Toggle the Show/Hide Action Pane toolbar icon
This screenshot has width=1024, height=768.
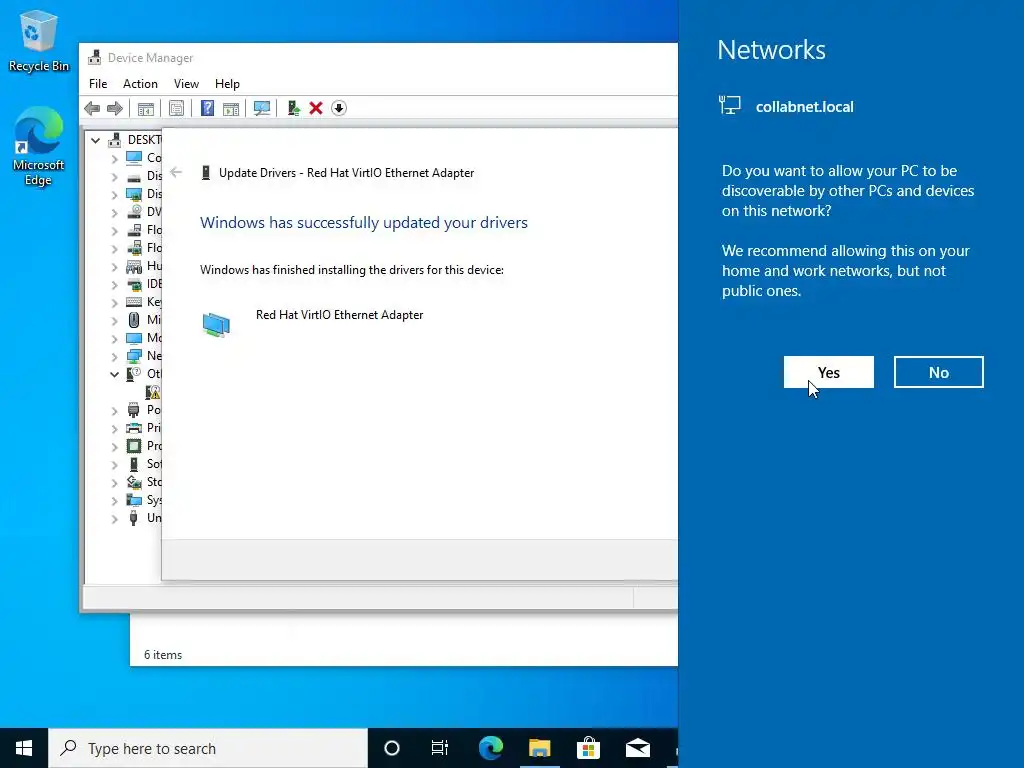(x=231, y=108)
